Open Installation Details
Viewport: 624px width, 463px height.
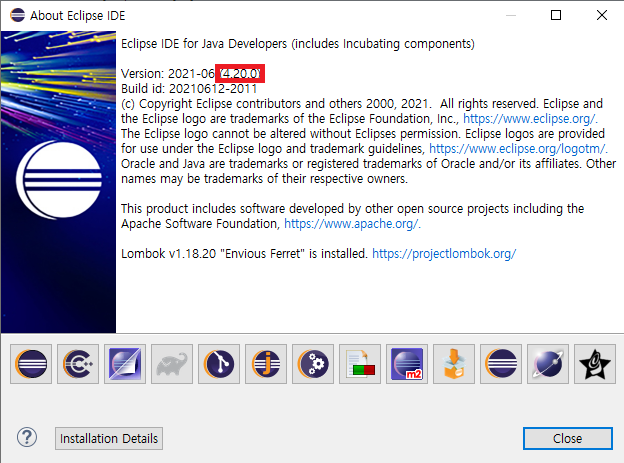click(109, 438)
